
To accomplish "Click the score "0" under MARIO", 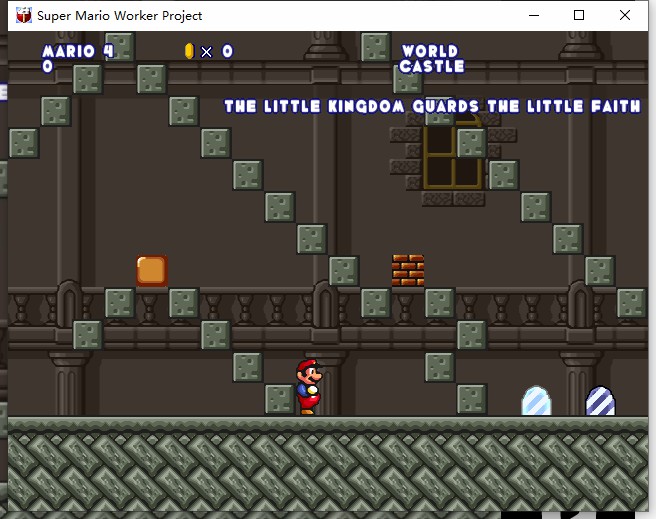I will click(x=47, y=66).
